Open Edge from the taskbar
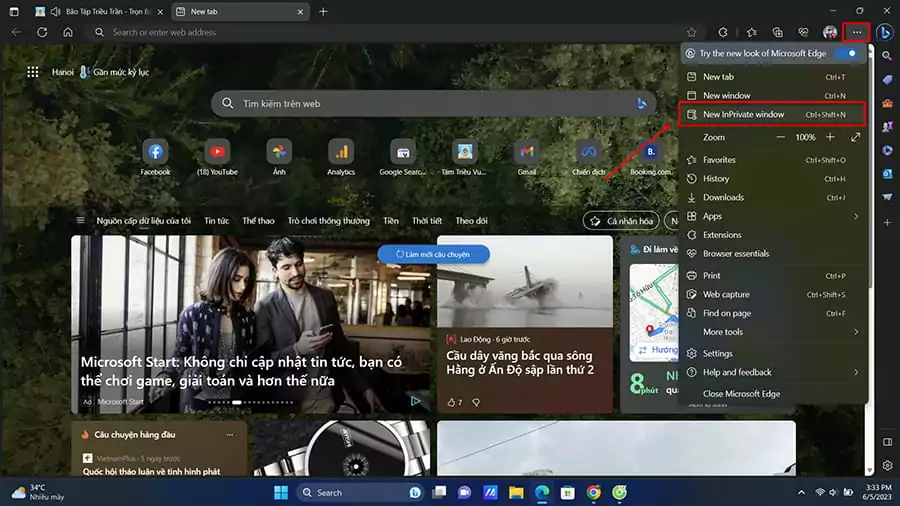This screenshot has width=900, height=506. tap(541, 492)
